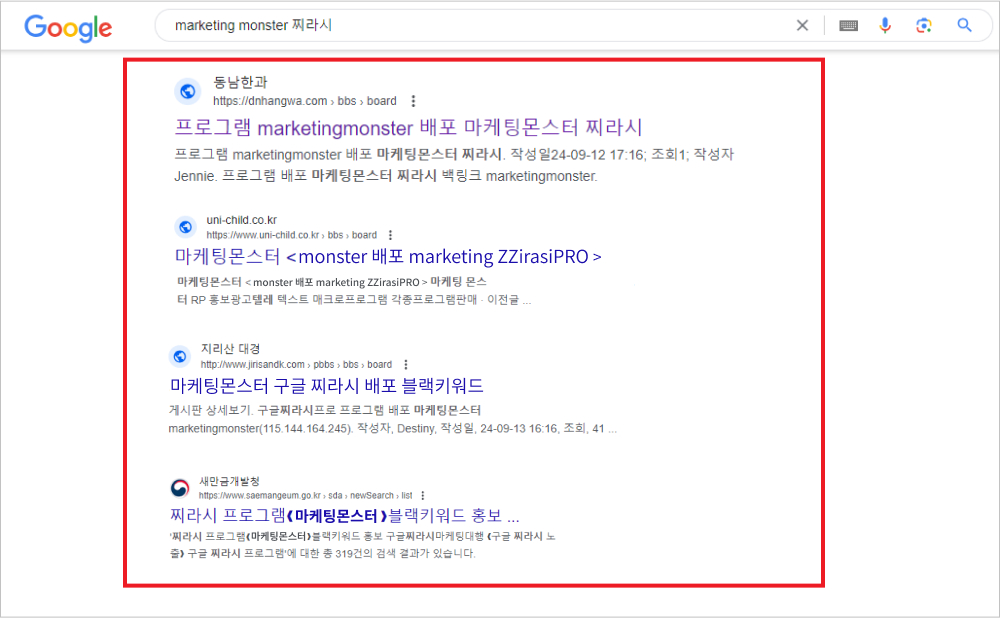Viewport: 1000px width, 618px height.
Task: Click the Google logo
Action: pos(68,27)
